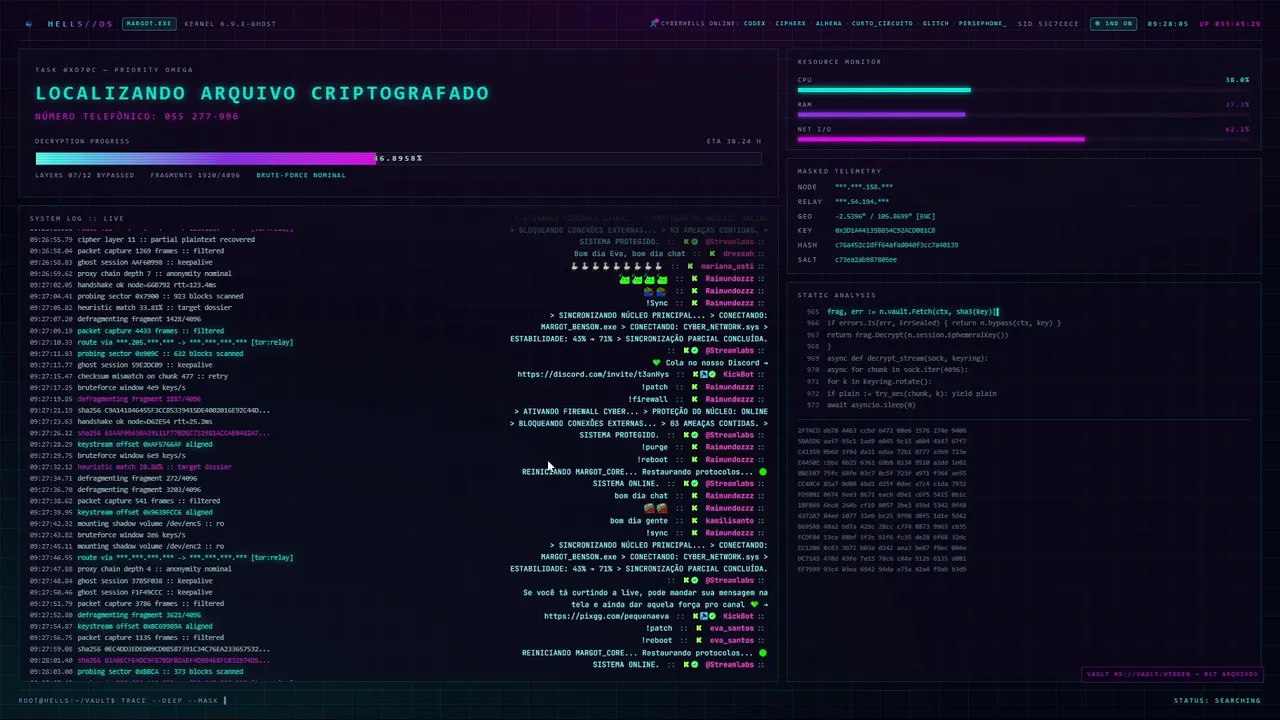Viewport: 1280px width, 720px height.
Task: Click the LOCALIZANDO ARQUIVO CRIPTOGRAFADO heading
Action: [262, 93]
